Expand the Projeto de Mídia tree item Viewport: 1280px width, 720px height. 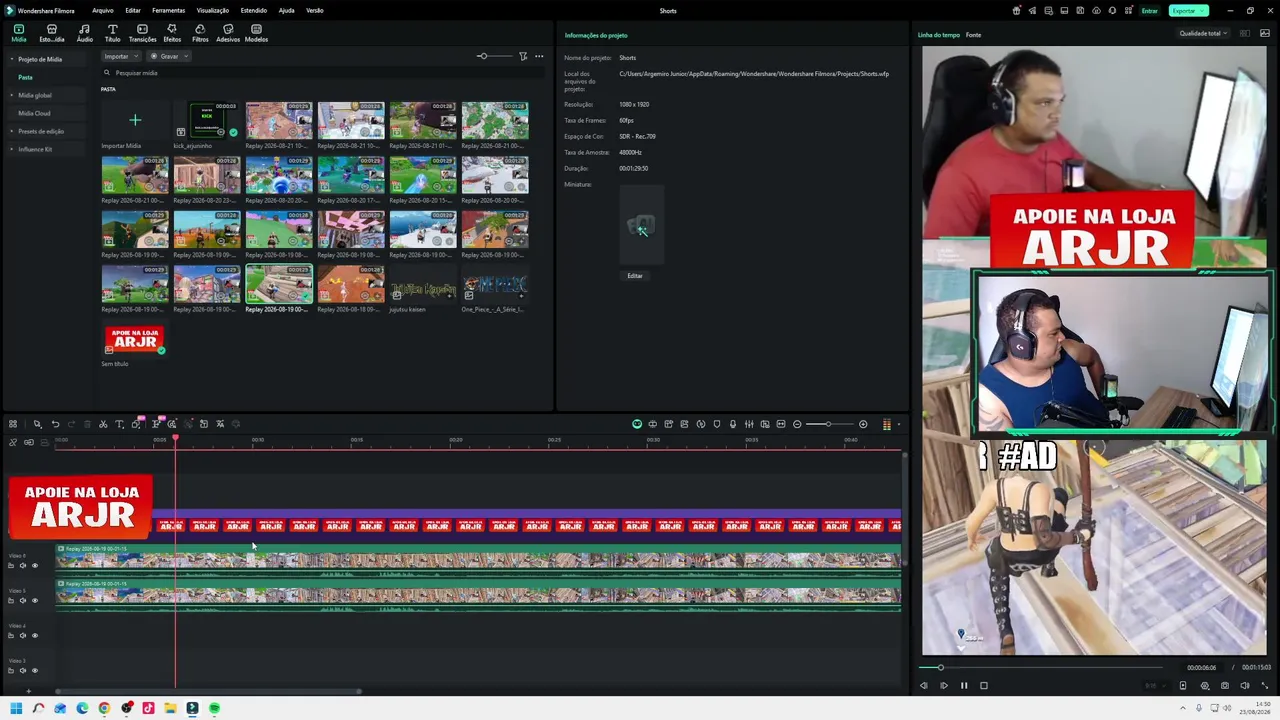(12, 59)
